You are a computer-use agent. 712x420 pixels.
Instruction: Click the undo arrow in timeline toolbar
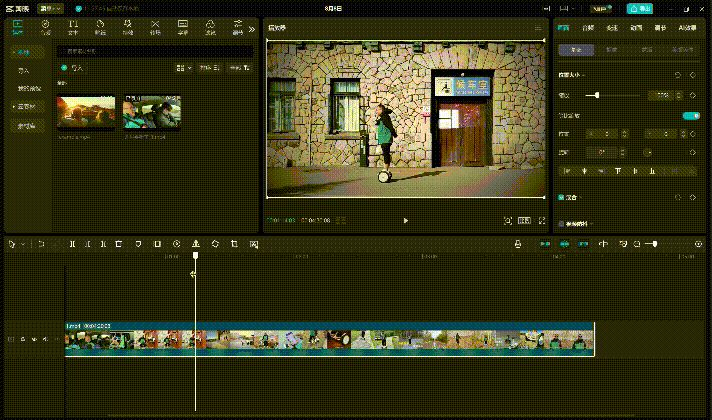(x=41, y=244)
